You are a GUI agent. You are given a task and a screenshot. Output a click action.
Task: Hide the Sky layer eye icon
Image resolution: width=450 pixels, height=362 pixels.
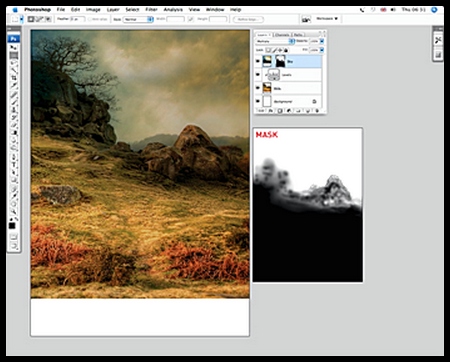click(258, 61)
